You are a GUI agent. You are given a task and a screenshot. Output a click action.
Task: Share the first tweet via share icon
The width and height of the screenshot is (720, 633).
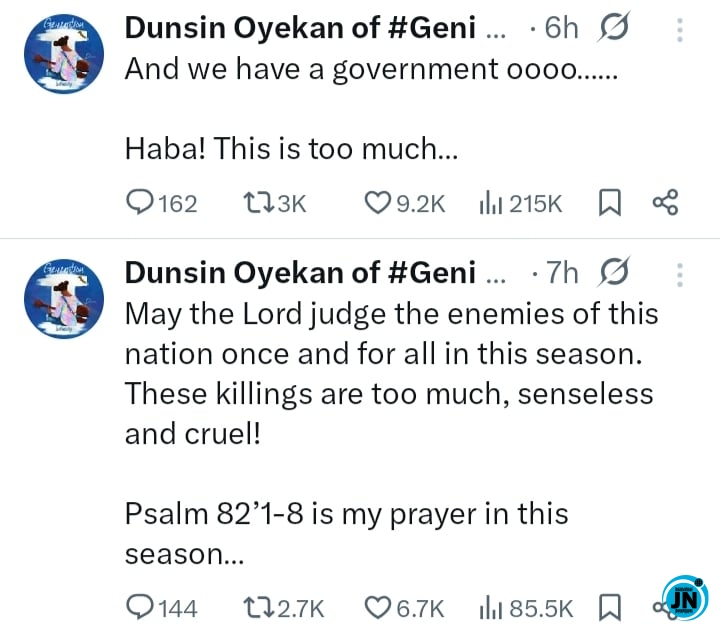coord(665,204)
